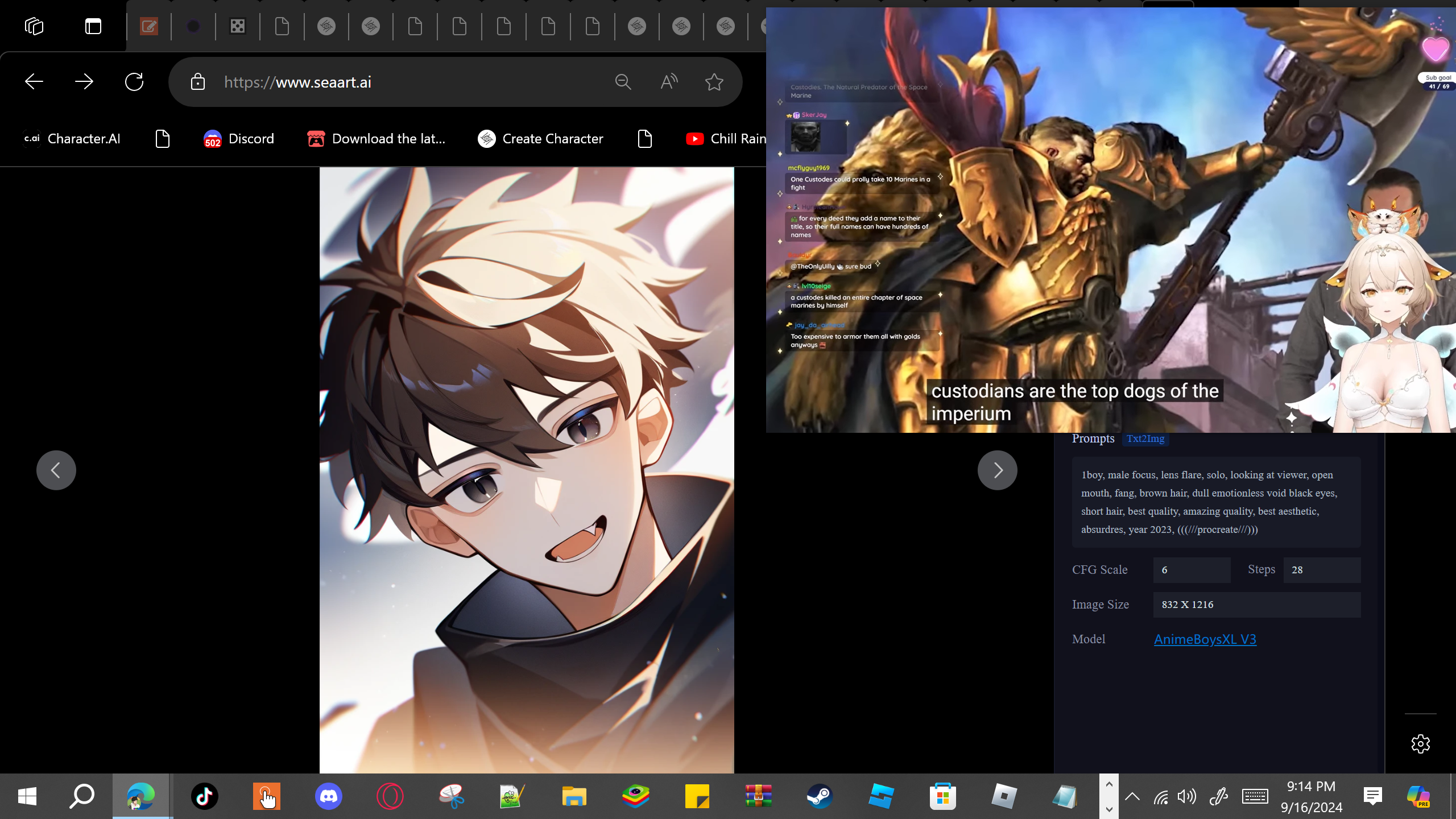Open the Wi-Fi network tray icon
The height and width of the screenshot is (819, 1456).
[1160, 797]
